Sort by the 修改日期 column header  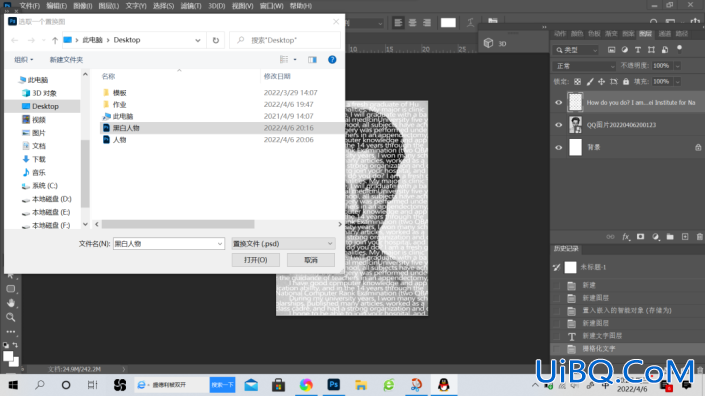[277, 76]
